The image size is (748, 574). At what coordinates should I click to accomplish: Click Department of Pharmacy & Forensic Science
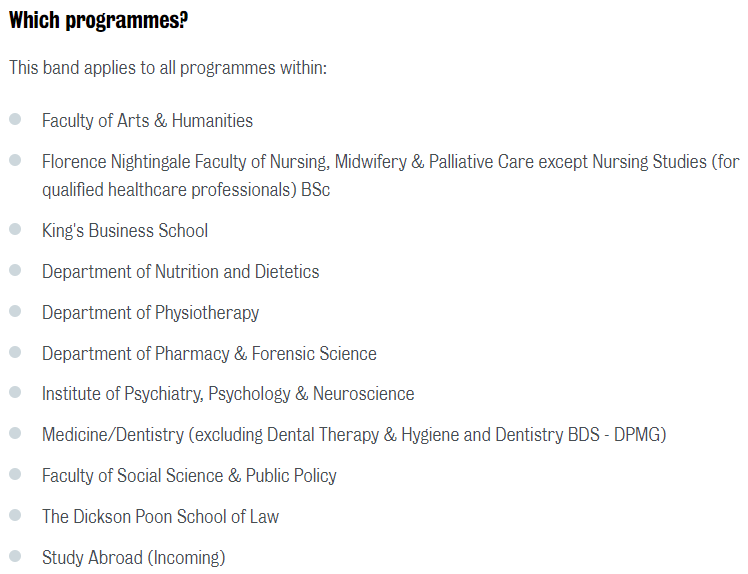click(x=209, y=354)
